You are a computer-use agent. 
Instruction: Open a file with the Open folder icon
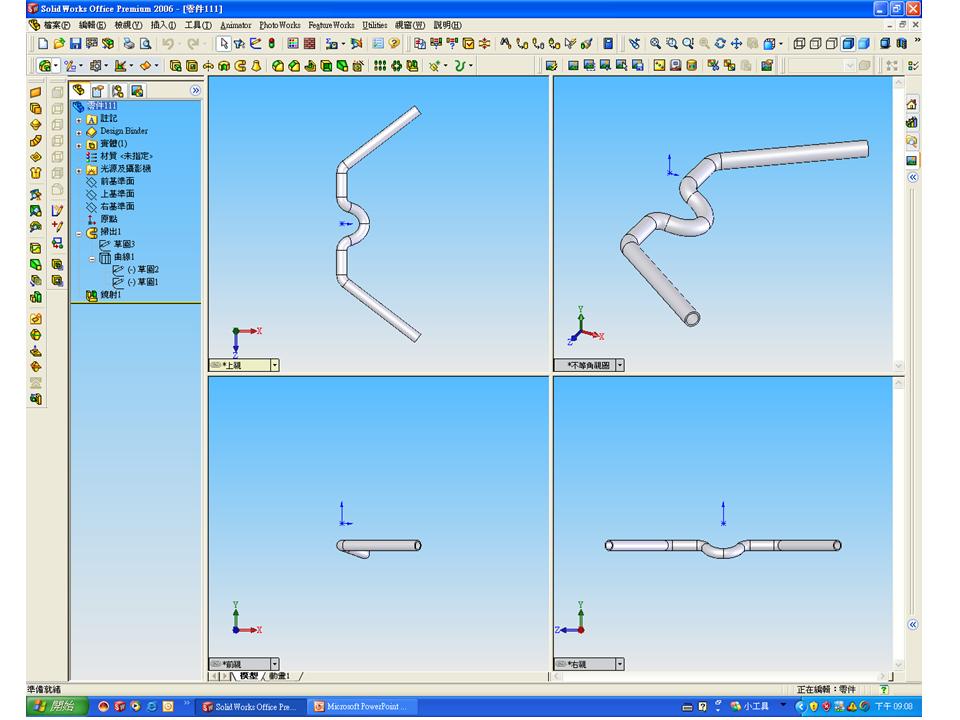point(59,43)
